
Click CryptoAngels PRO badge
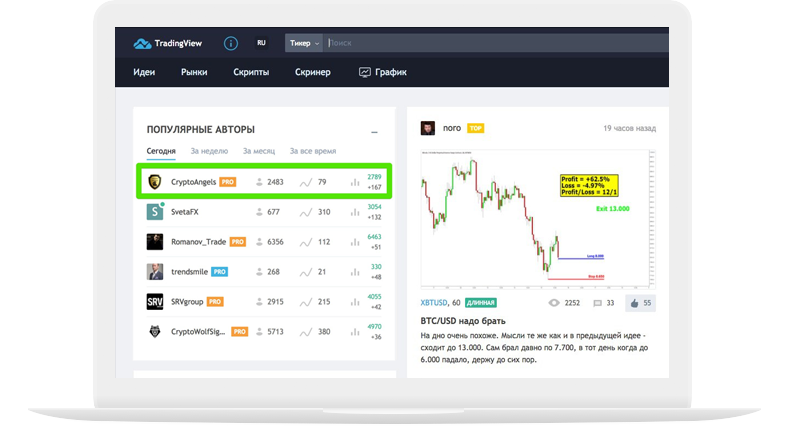[228, 182]
